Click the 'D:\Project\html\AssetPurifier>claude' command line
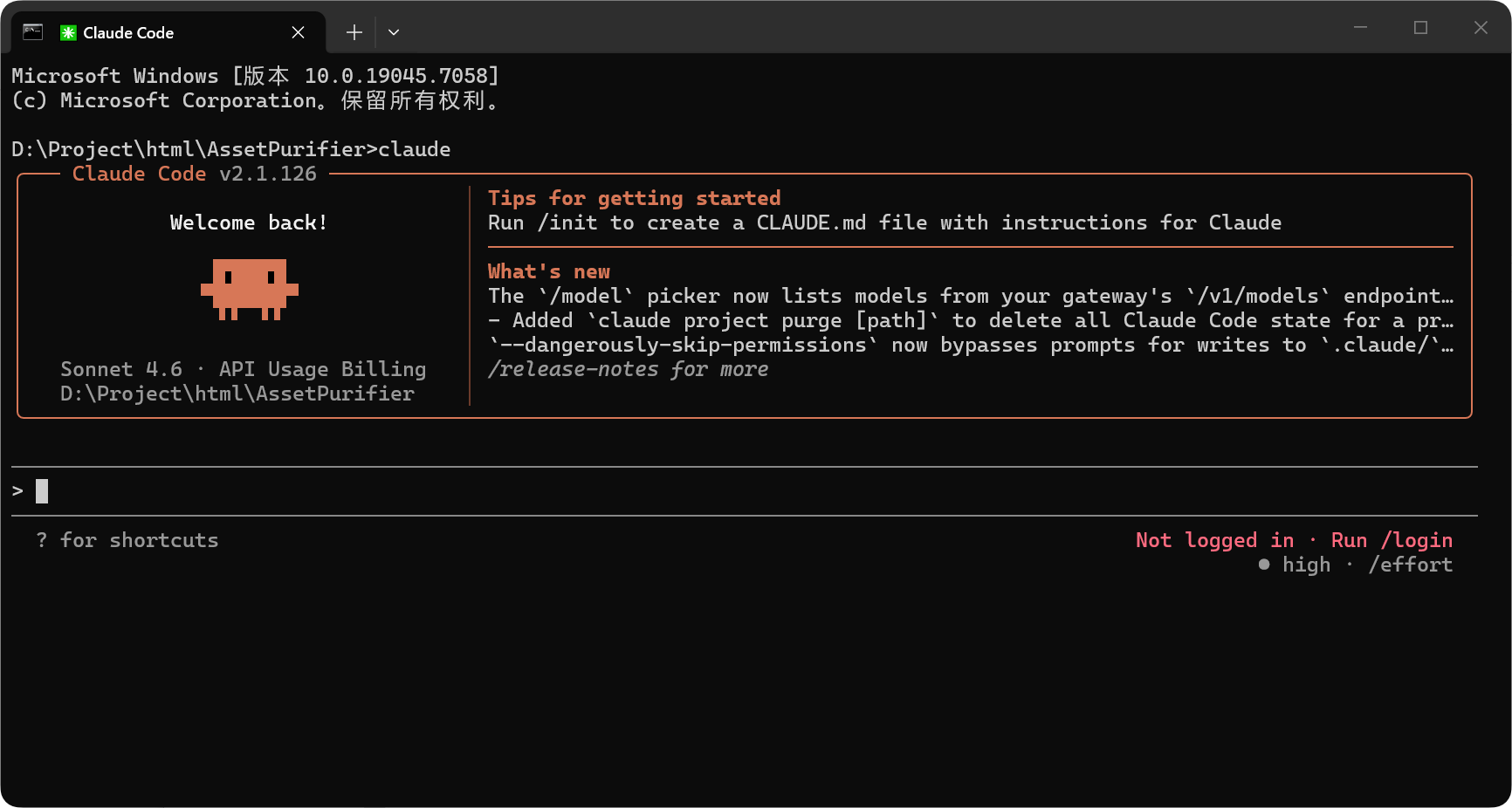 (231, 149)
